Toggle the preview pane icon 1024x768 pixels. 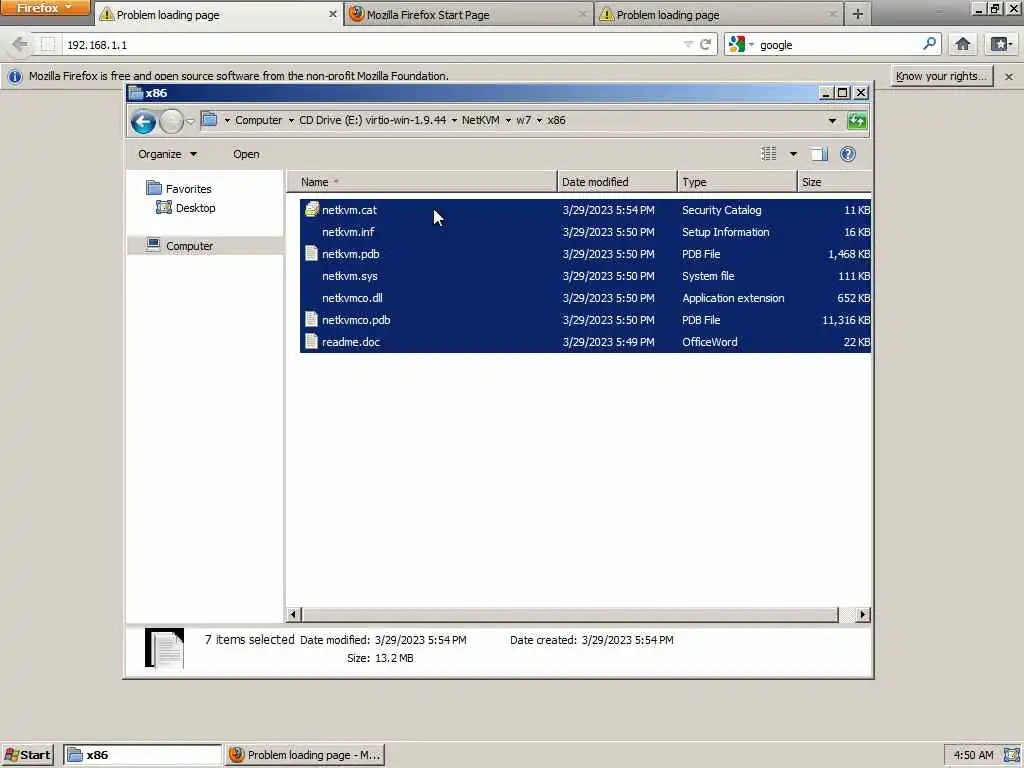pos(819,154)
